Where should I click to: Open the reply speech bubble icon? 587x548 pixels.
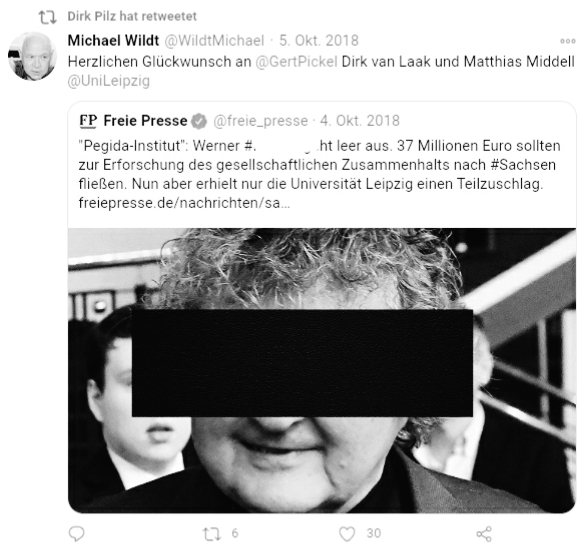pos(77,533)
